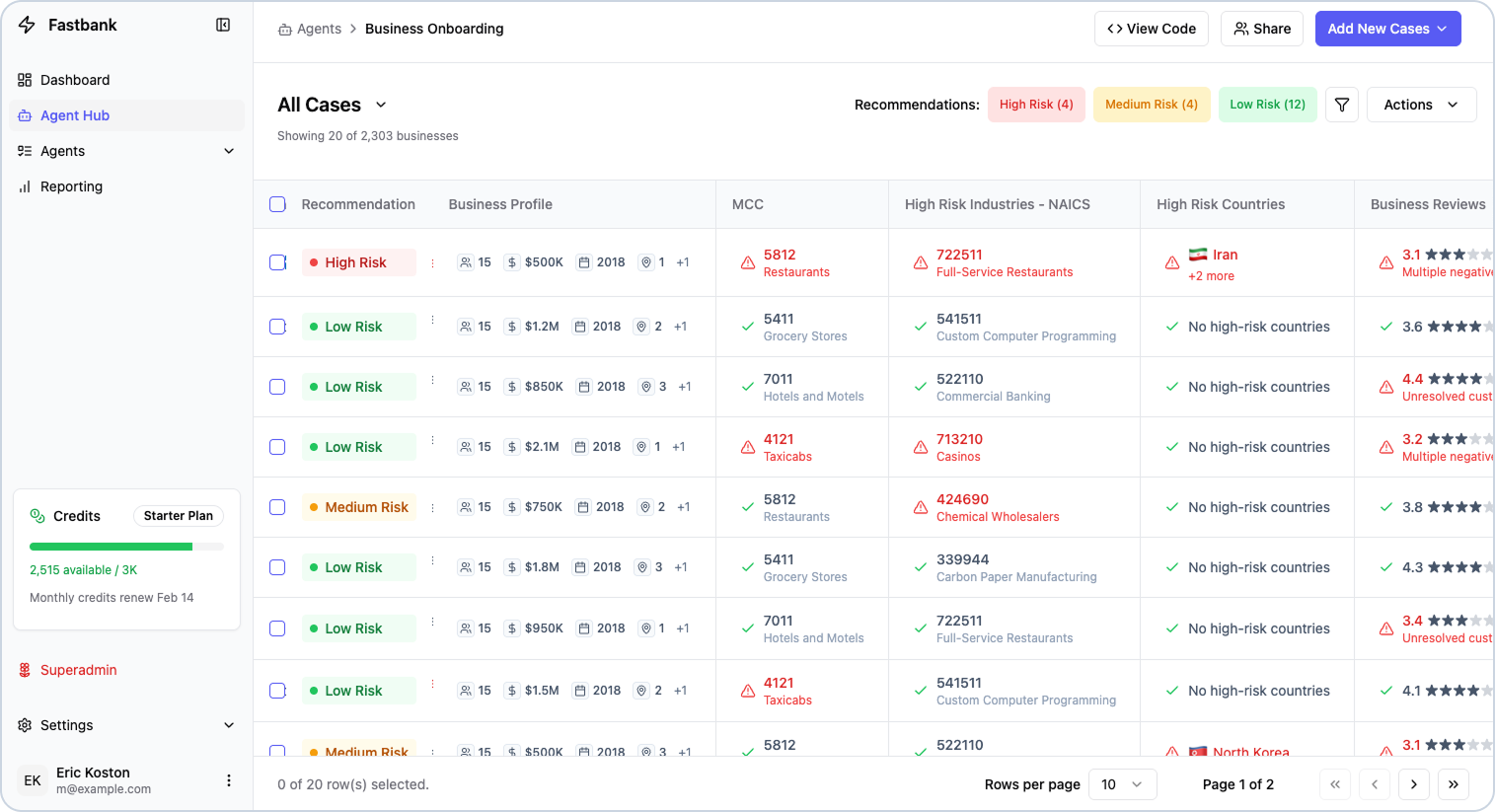Screen dimensions: 1495x812
Task: Select the first Medium Risk row checkbox
Action: [x=277, y=507]
